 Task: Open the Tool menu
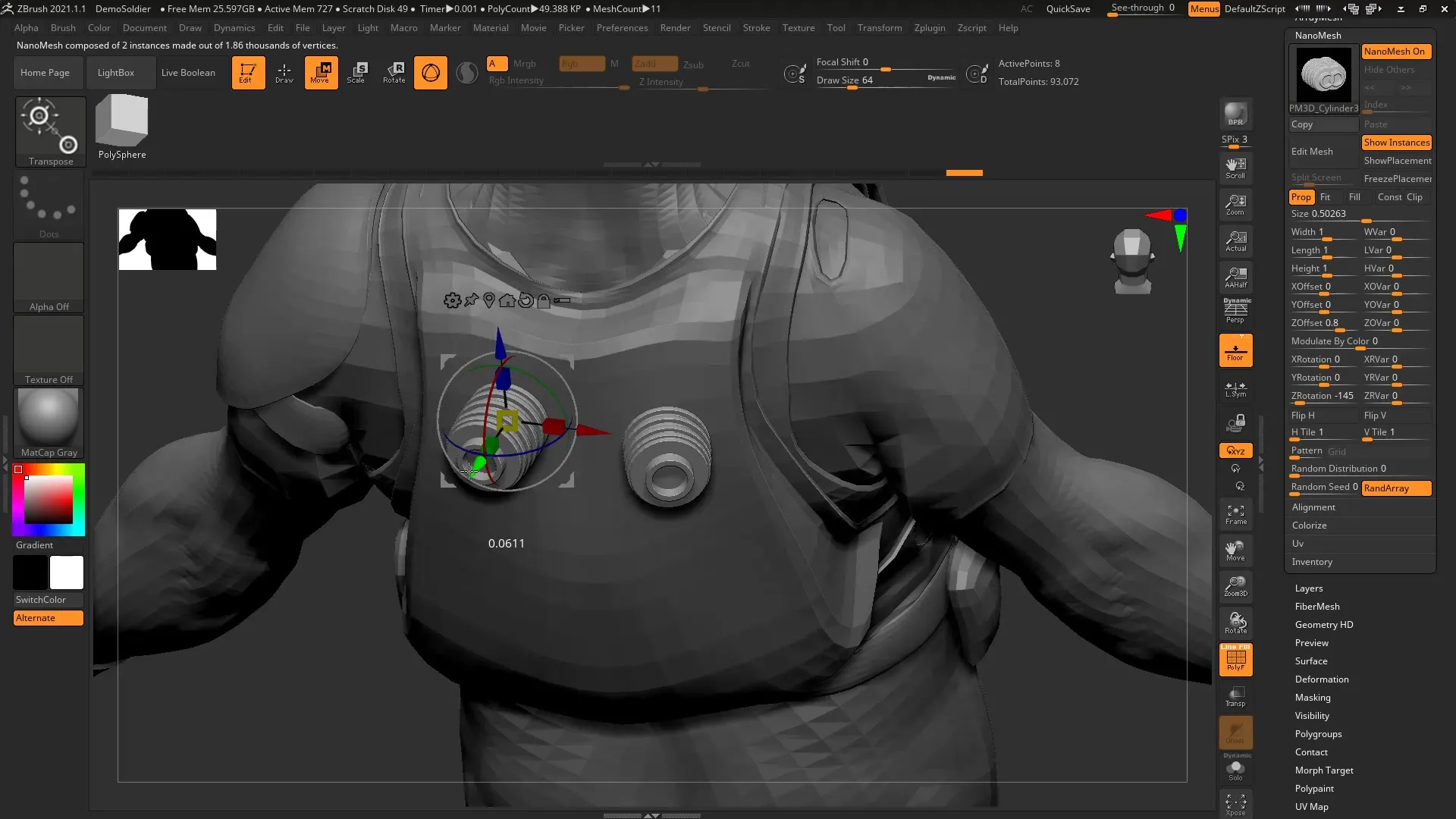pos(836,28)
